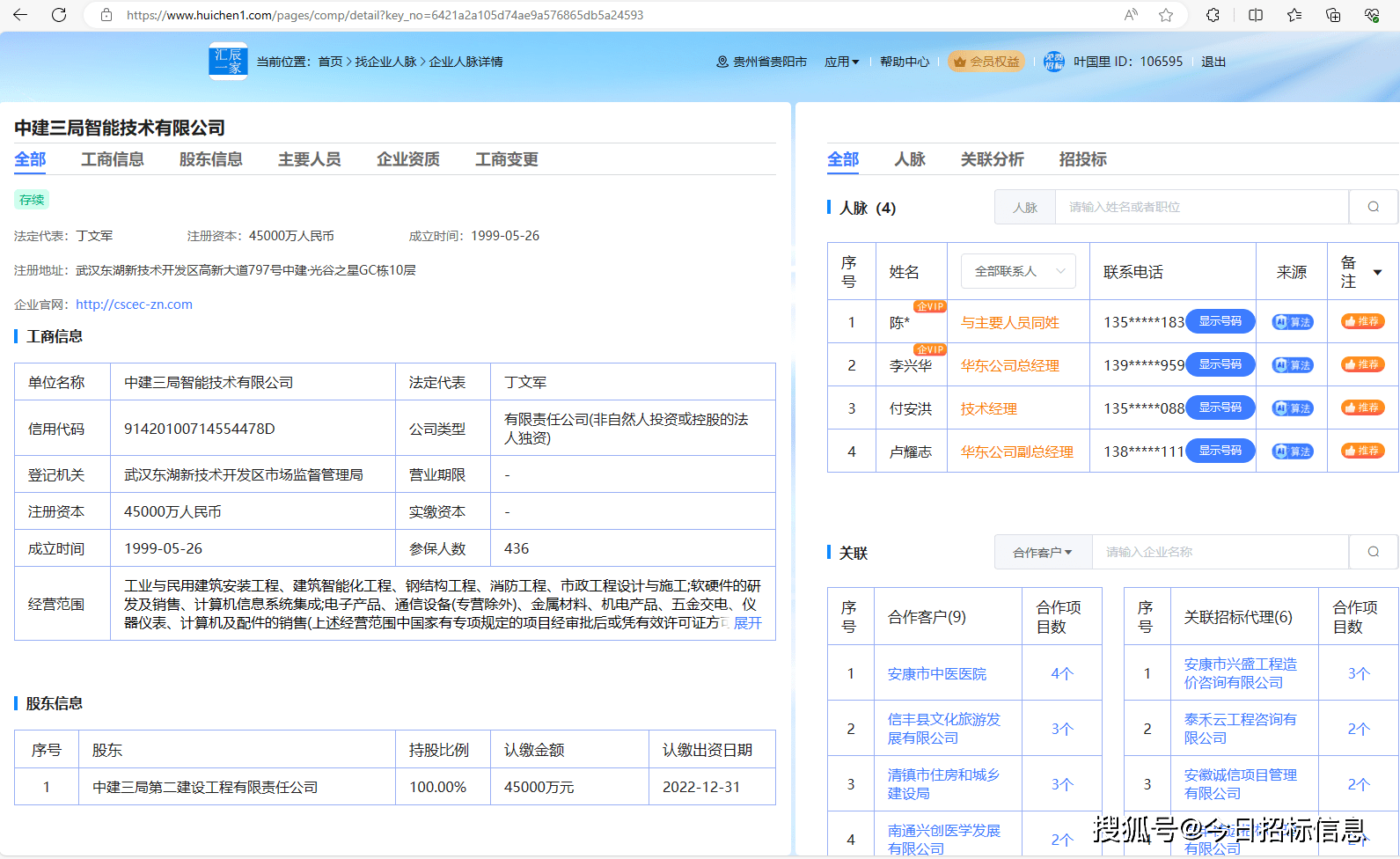The image size is (1400, 859).
Task: Open 清镇市住房和城乡建设局 link
Action: point(943,784)
